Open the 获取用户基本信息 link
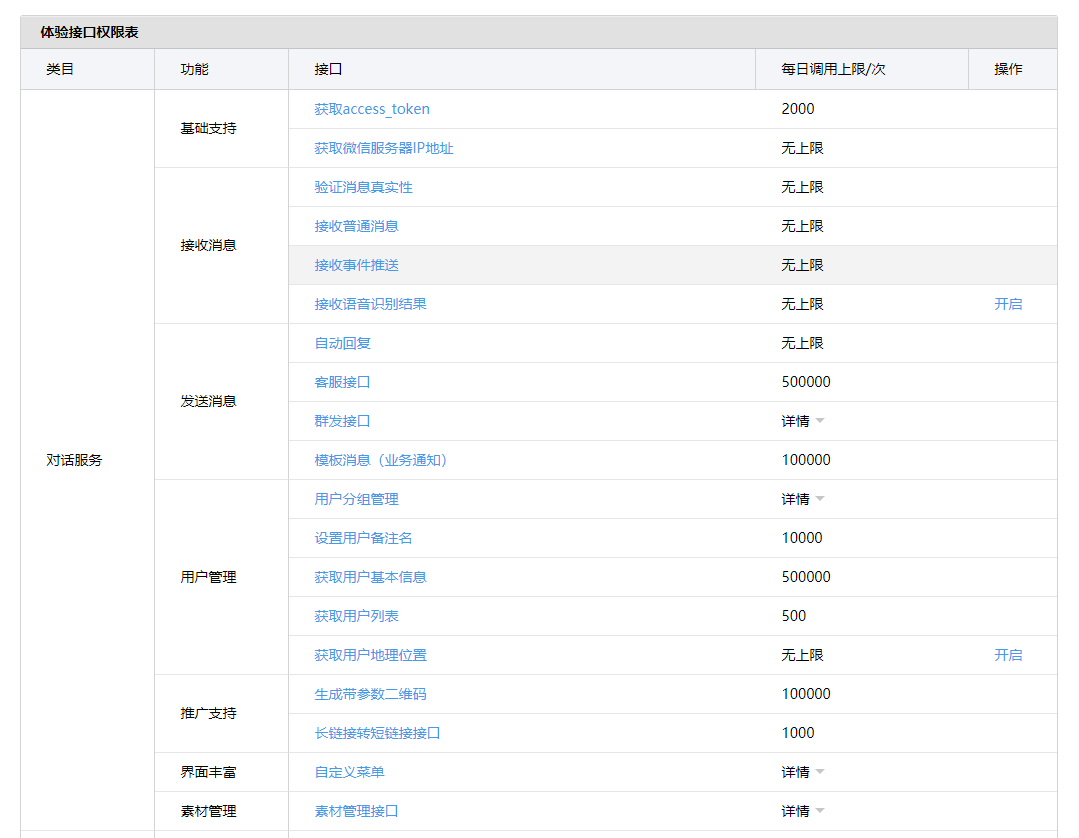 tap(372, 577)
